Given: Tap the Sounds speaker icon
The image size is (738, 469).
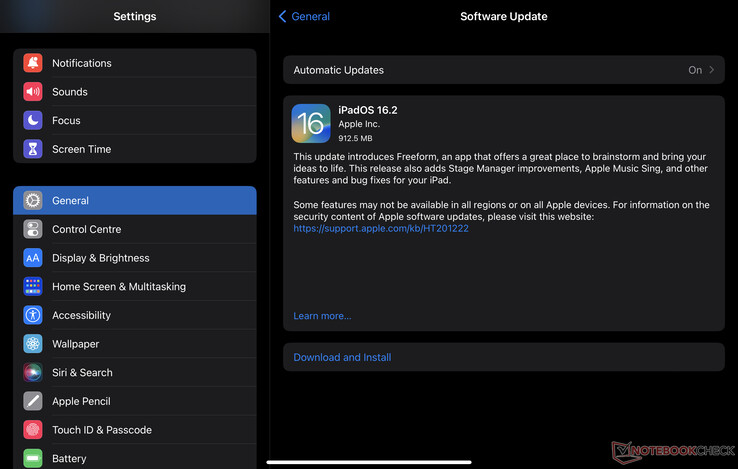Looking at the screenshot, I should pos(33,92).
